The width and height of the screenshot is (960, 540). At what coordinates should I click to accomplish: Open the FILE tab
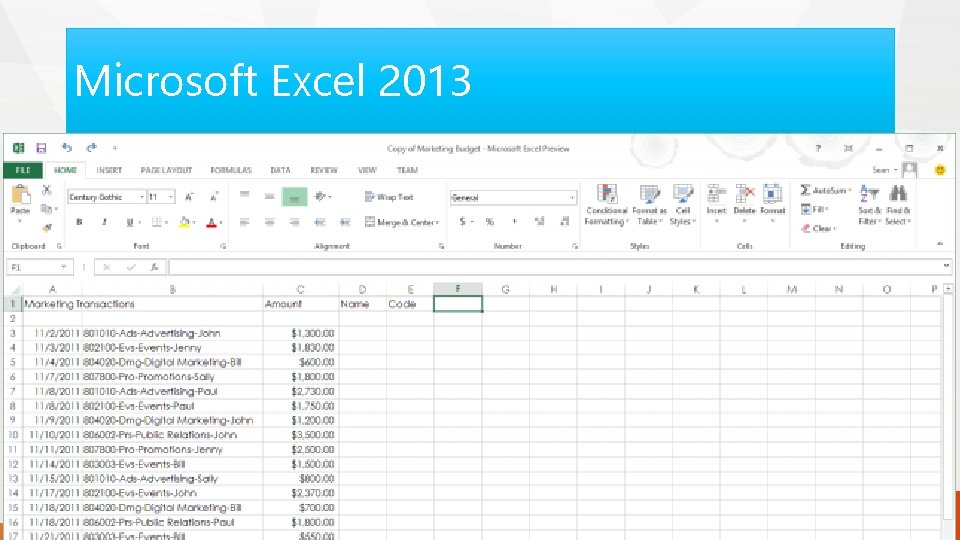click(23, 170)
